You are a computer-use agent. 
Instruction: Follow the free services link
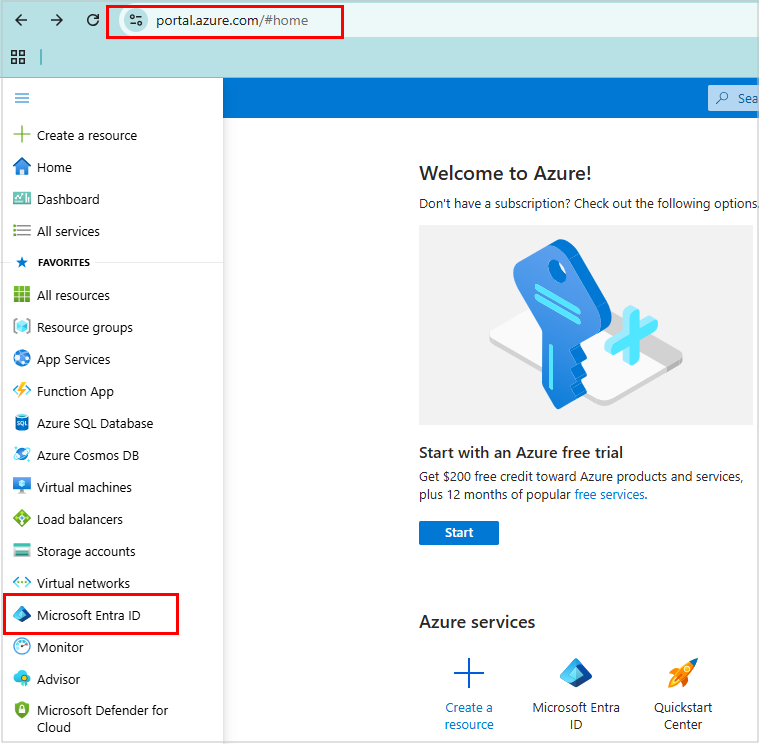pyautogui.click(x=609, y=495)
